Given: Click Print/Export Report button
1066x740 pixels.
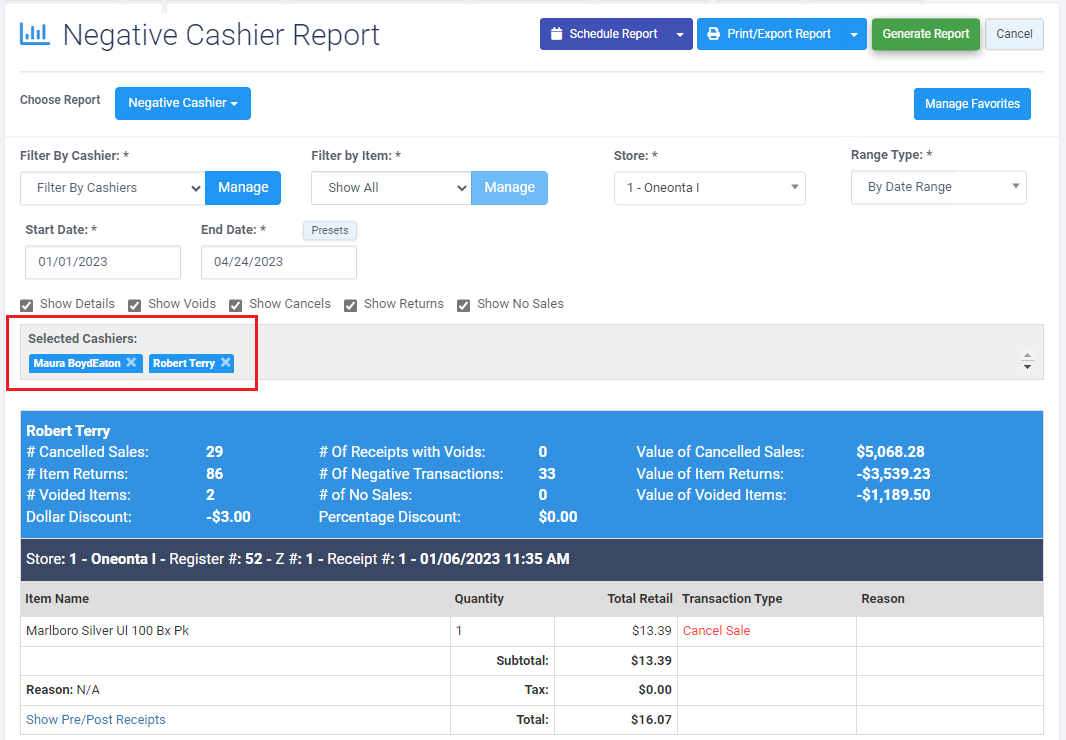Looking at the screenshot, I should (770, 34).
